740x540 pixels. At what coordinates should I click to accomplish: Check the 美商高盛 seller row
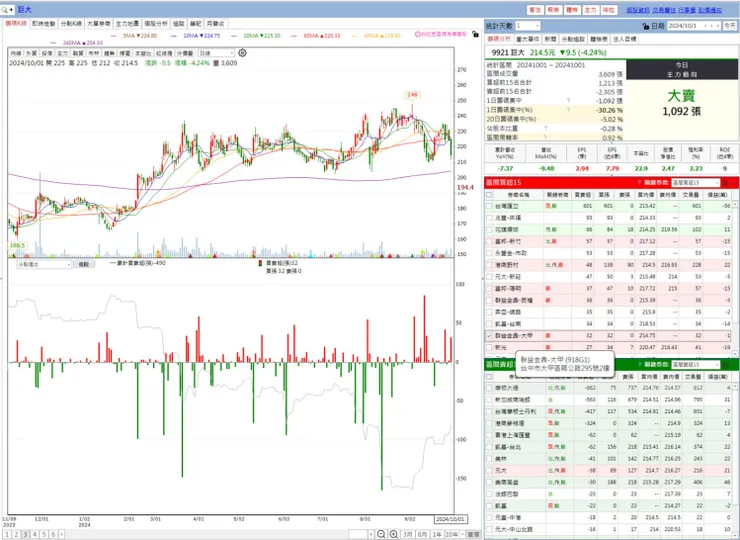[489, 482]
